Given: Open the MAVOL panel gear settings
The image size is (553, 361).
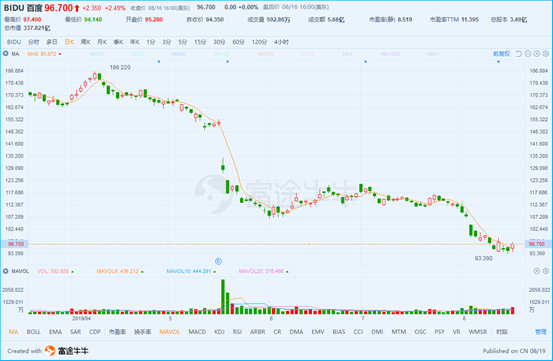Looking at the screenshot, I should [x=546, y=271].
